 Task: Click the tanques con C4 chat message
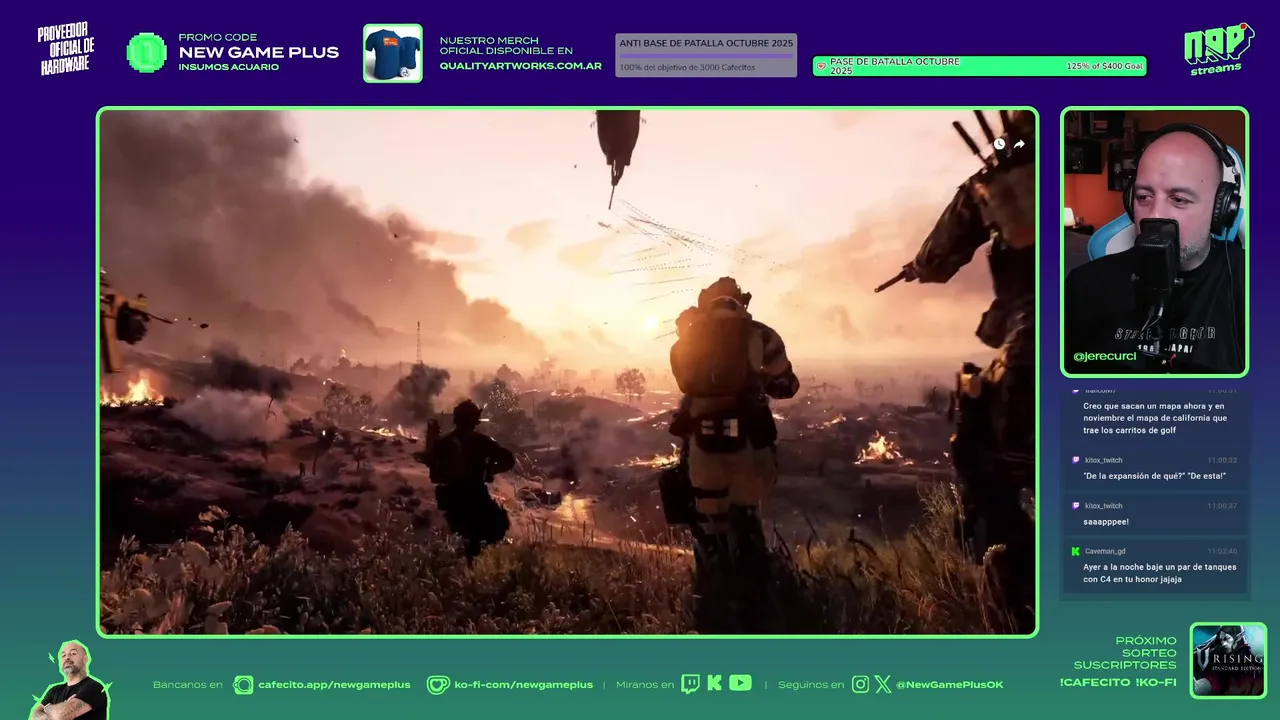click(1159, 573)
